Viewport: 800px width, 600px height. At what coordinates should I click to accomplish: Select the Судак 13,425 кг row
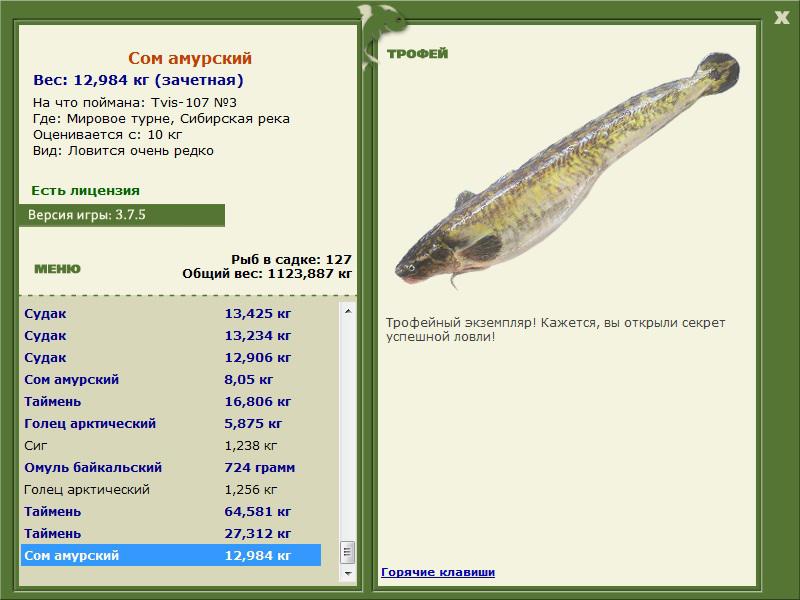click(171, 314)
